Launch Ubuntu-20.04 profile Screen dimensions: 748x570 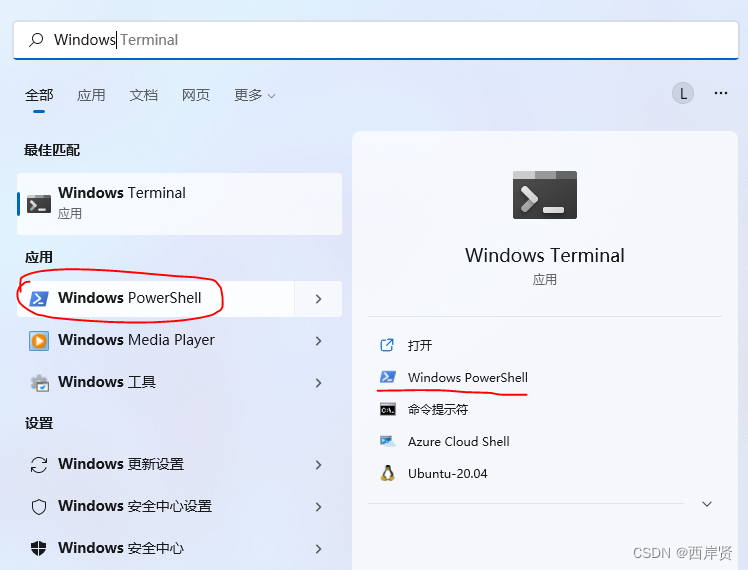point(447,474)
